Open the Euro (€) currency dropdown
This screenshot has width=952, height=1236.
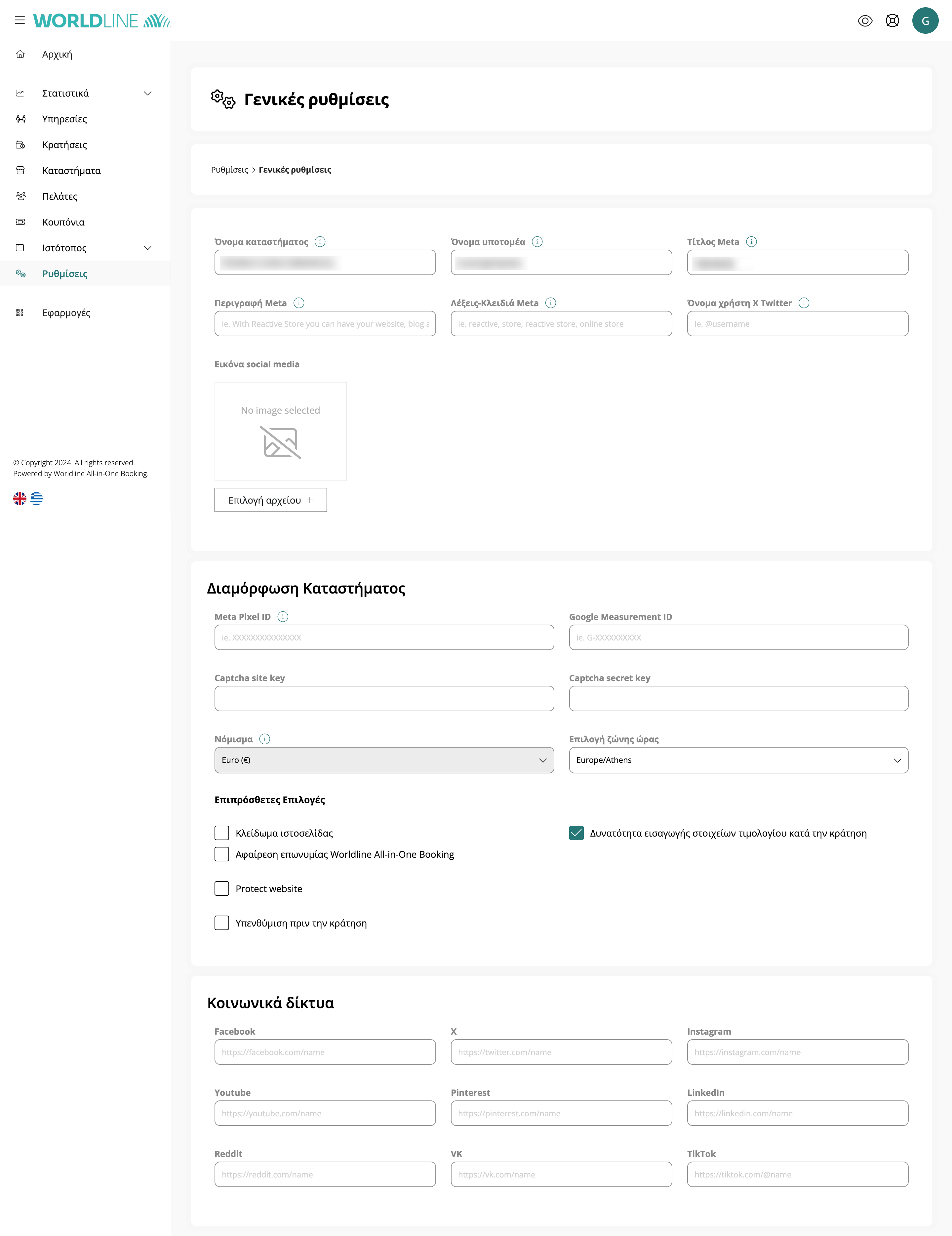[x=383, y=760]
